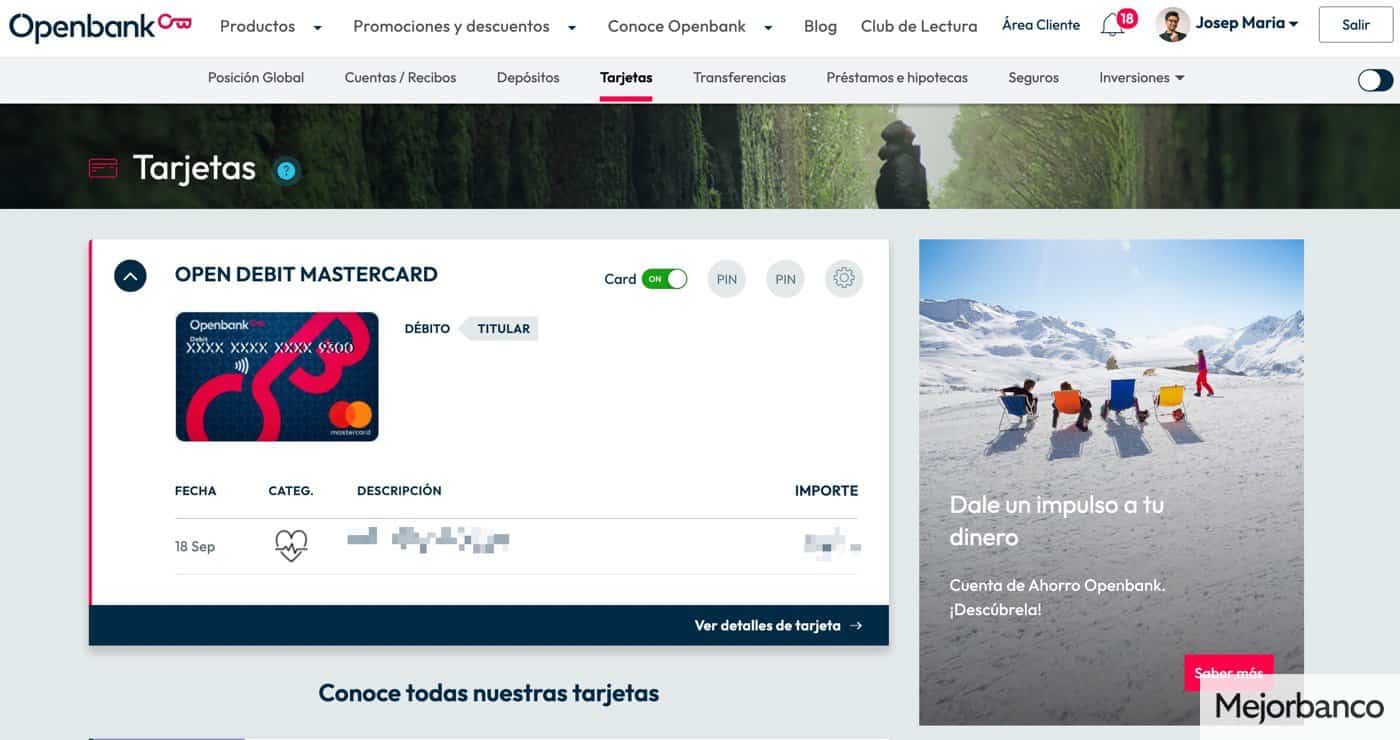This screenshot has height=740, width=1400.
Task: Switch to Posición Global tab
Action: tap(256, 78)
